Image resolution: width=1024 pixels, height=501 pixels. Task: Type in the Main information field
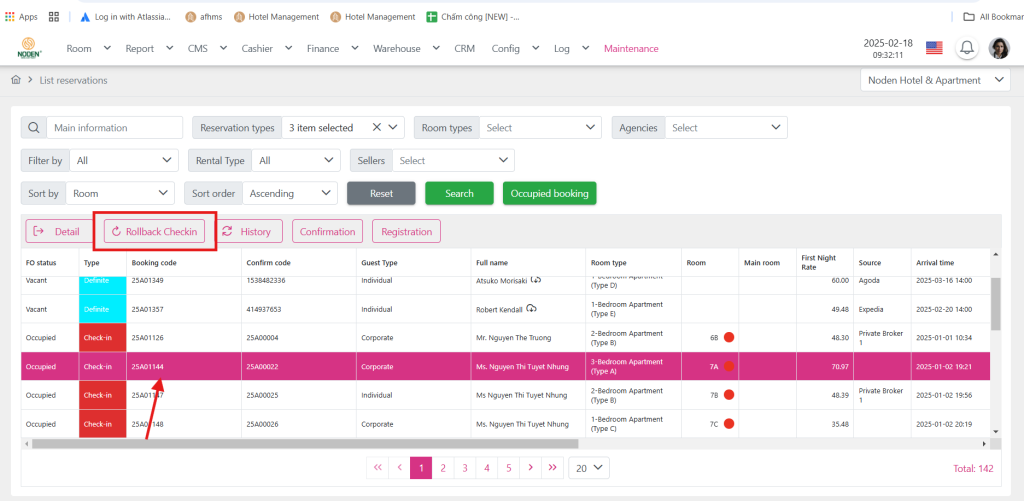point(114,128)
